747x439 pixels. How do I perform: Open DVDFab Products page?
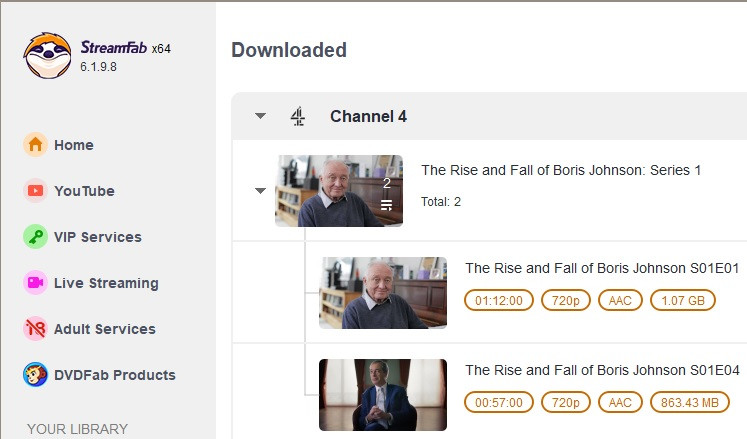pos(114,375)
